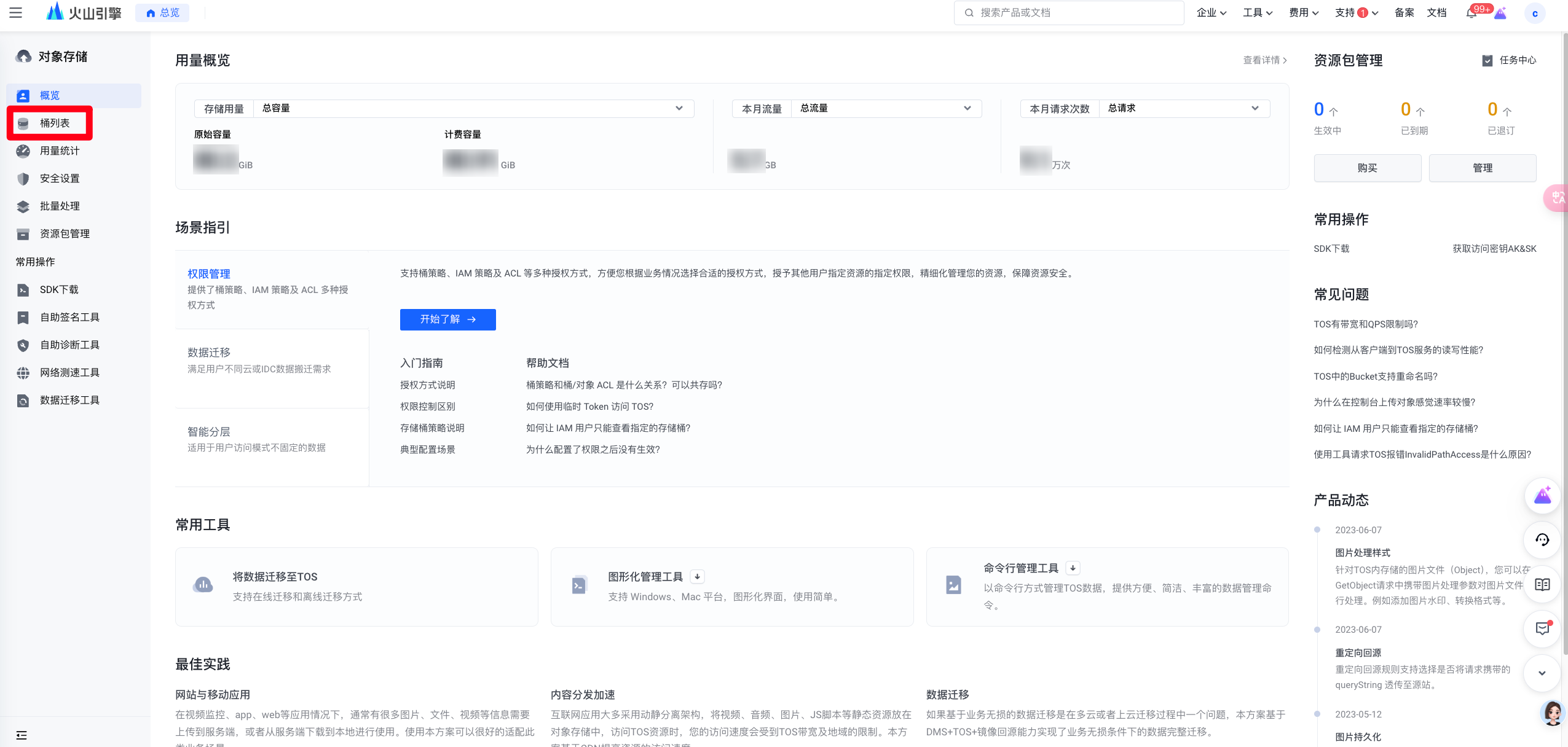The height and width of the screenshot is (747, 1568).
Task: Open the notification bell icon
Action: click(x=1470, y=13)
